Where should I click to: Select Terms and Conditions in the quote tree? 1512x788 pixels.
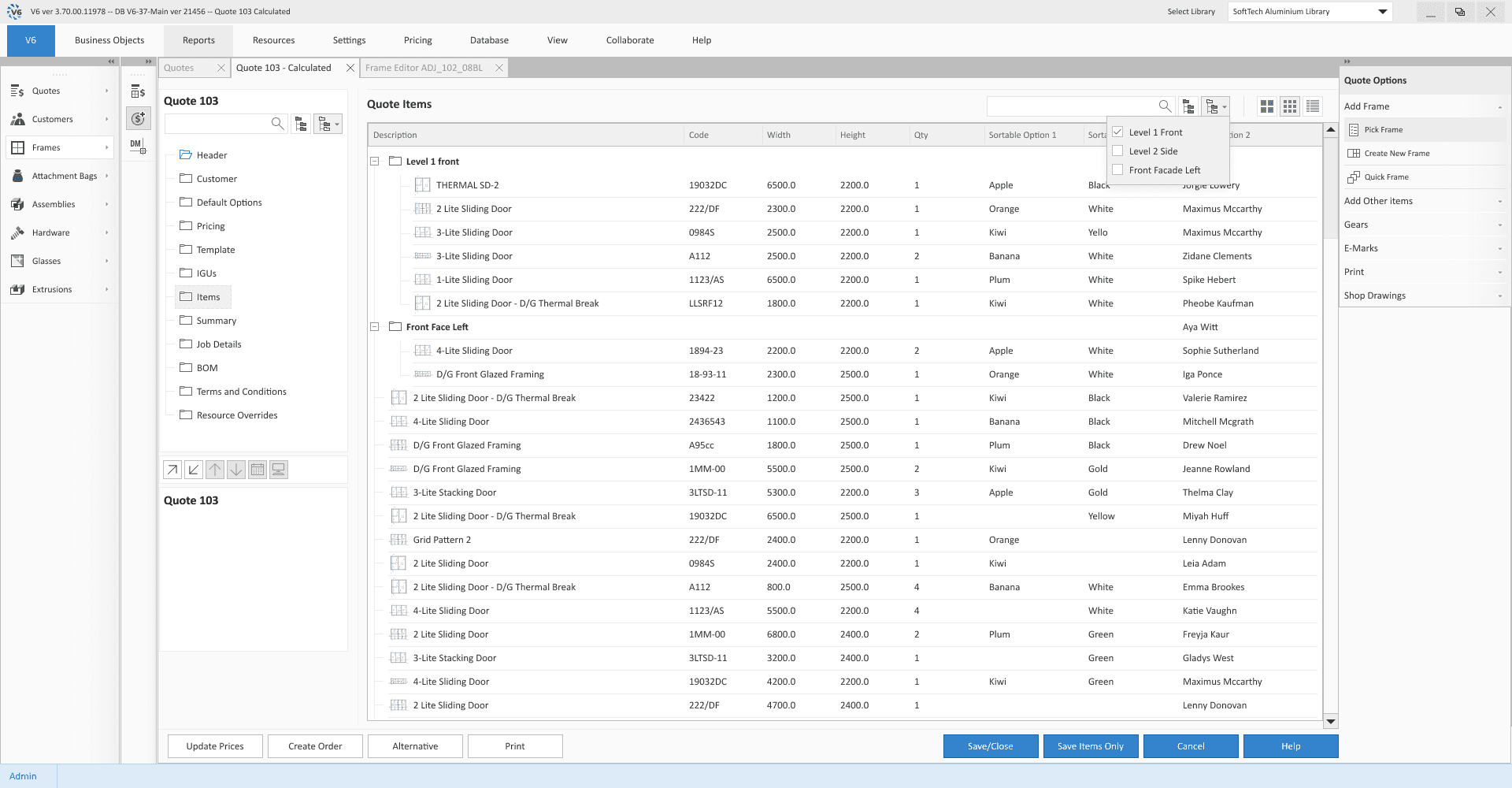[241, 392]
